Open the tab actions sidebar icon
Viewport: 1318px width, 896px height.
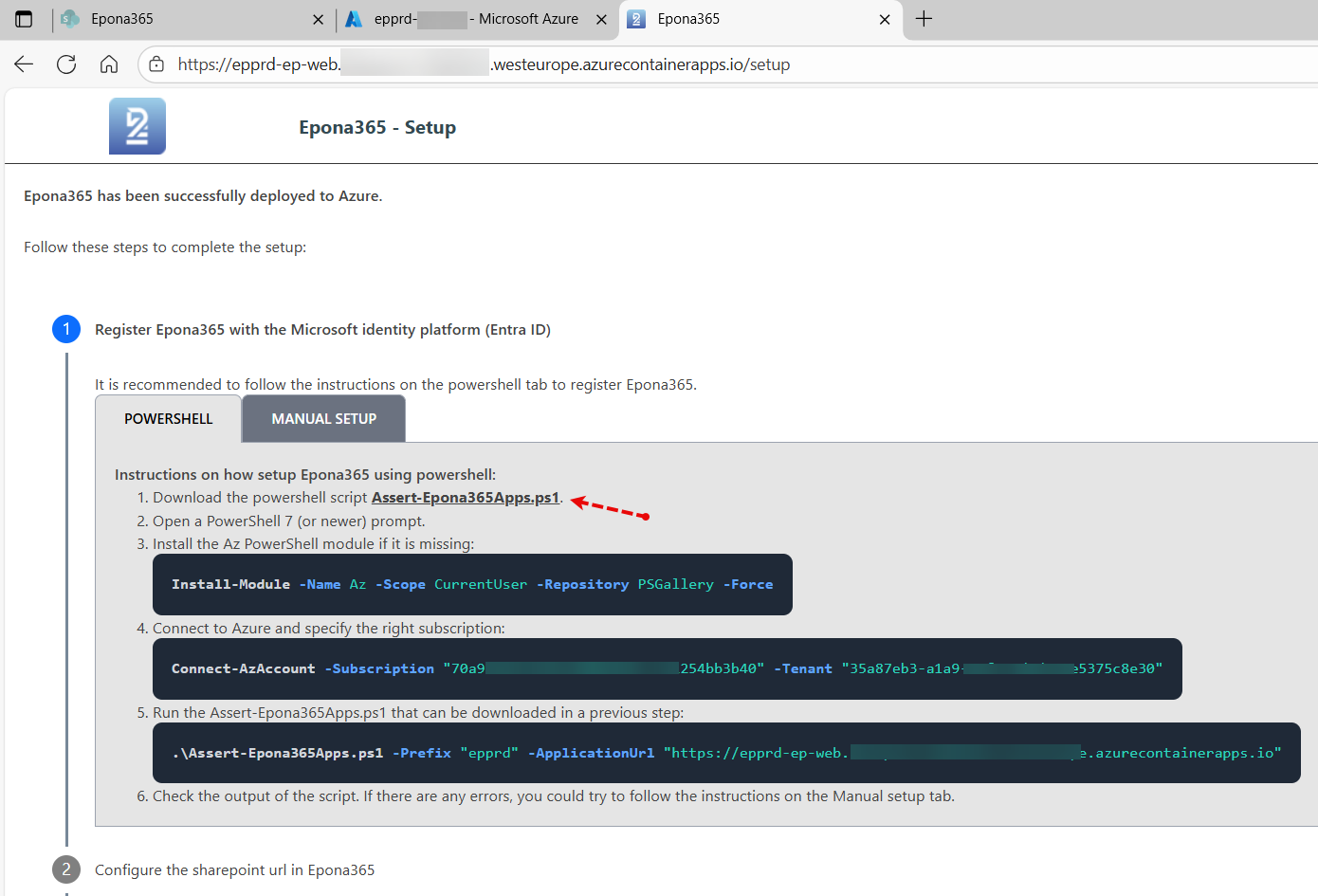[24, 19]
